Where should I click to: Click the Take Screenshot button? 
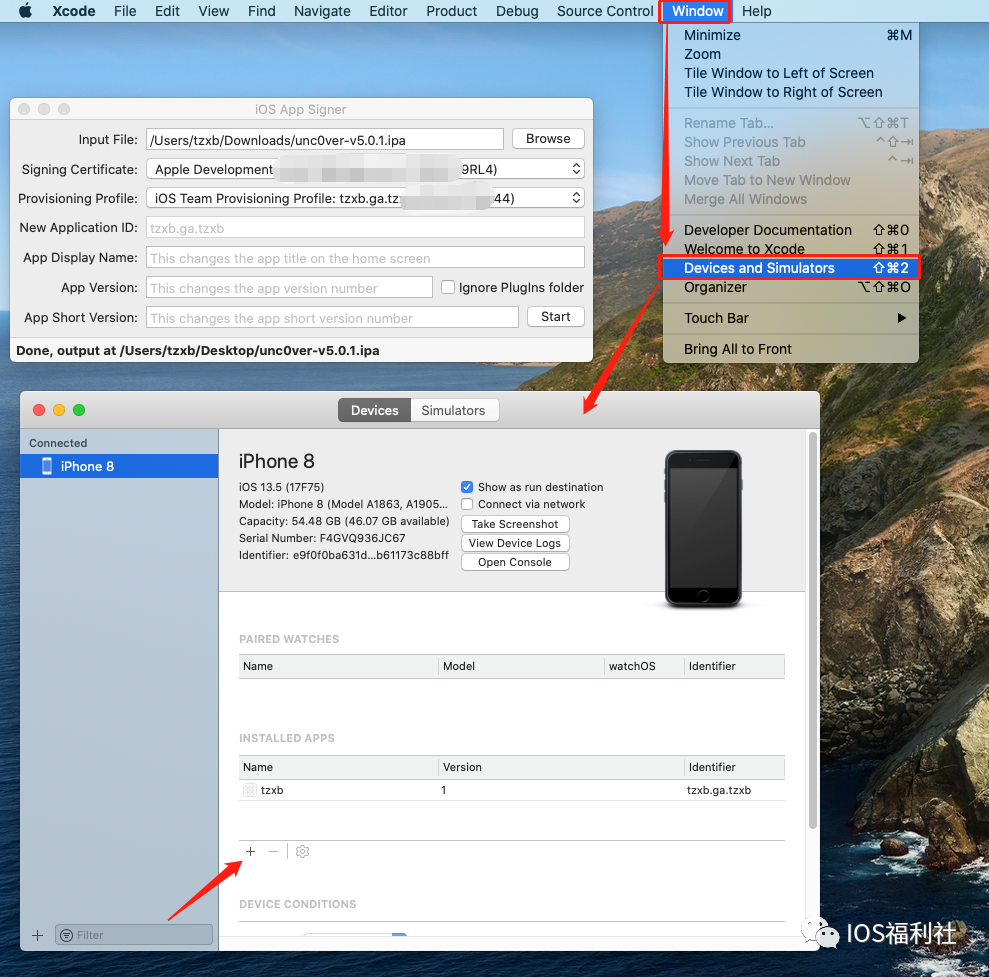(515, 524)
